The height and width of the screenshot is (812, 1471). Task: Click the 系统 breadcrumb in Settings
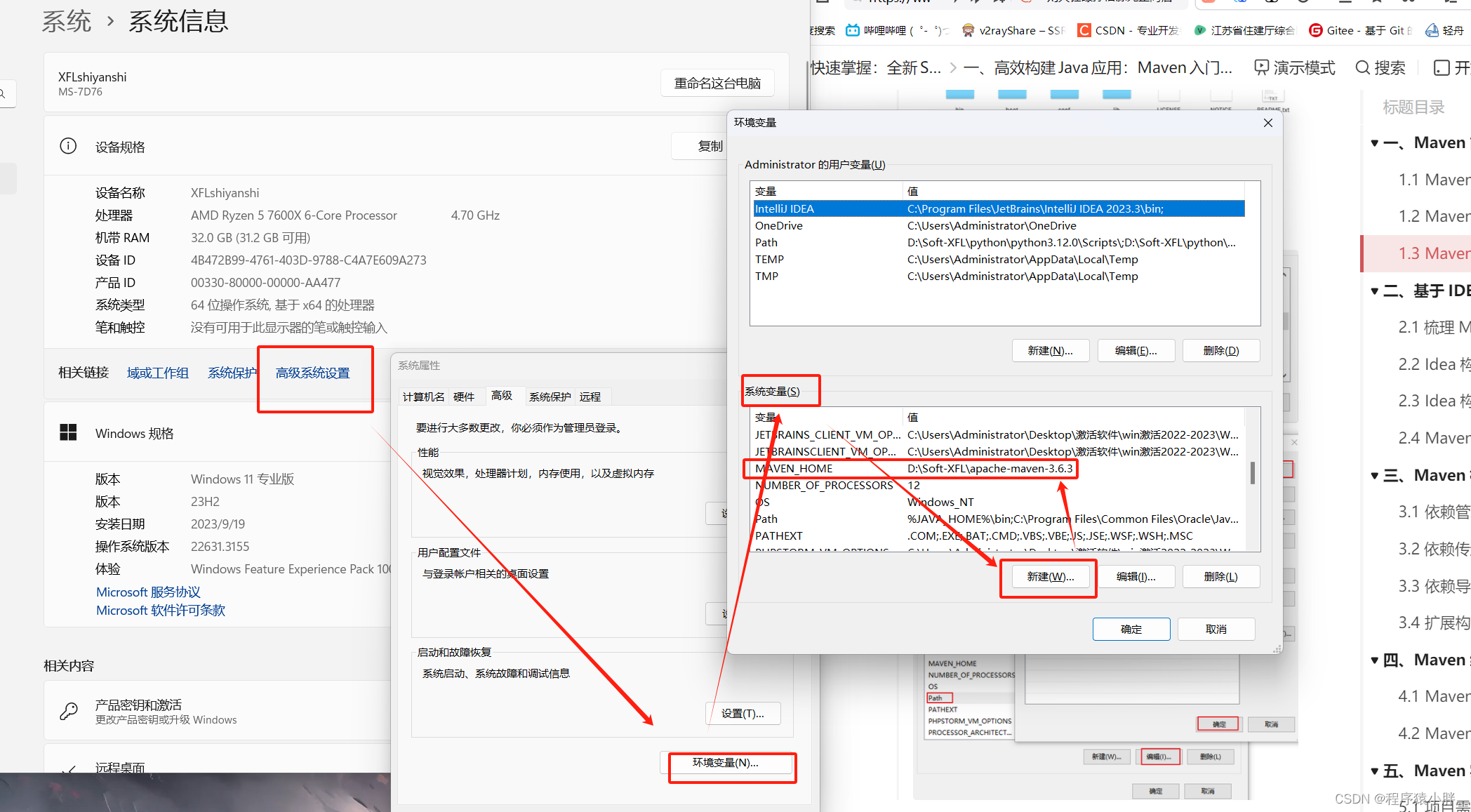pos(67,21)
